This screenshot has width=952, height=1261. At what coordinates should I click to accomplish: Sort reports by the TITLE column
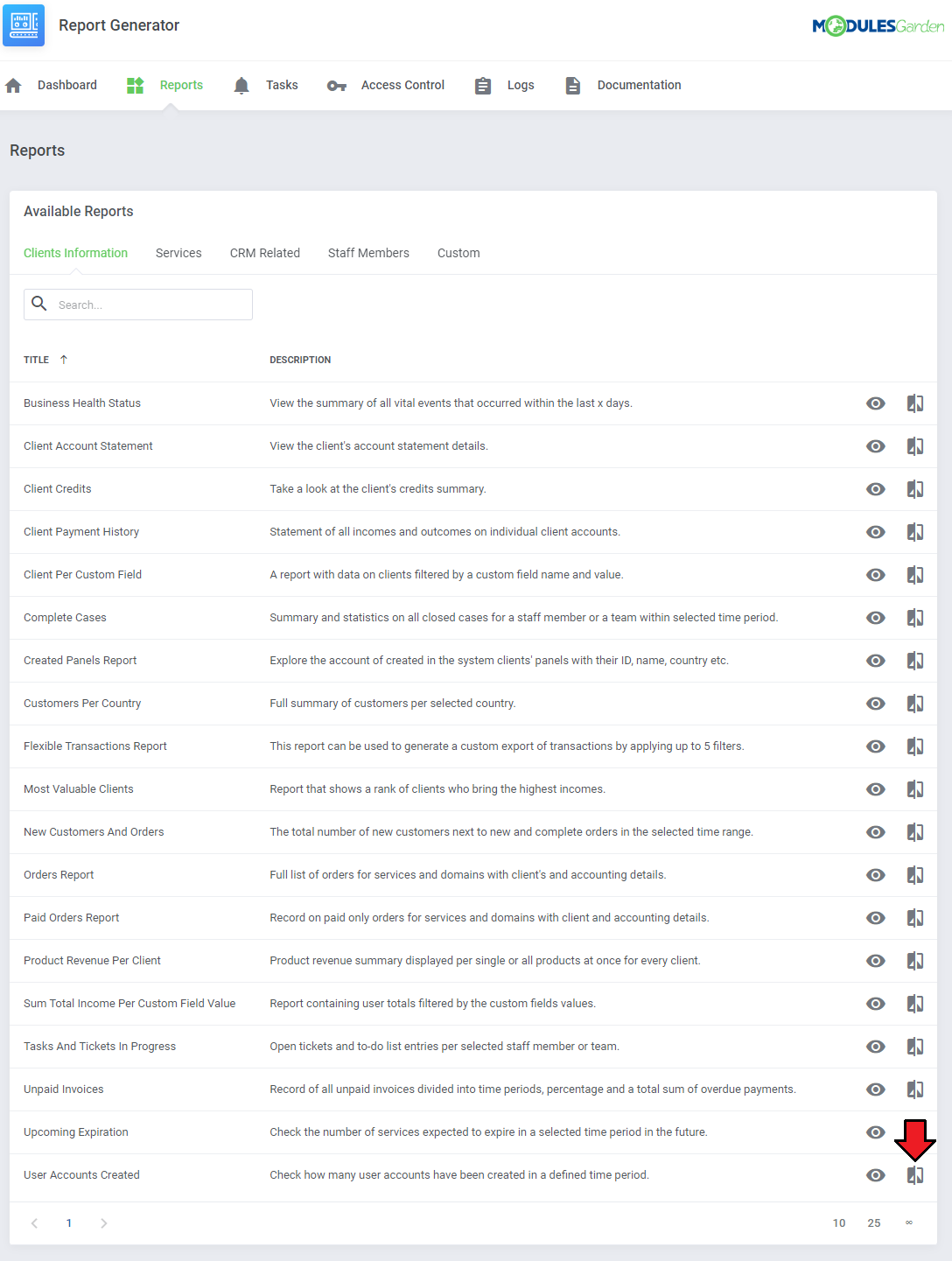pos(45,360)
